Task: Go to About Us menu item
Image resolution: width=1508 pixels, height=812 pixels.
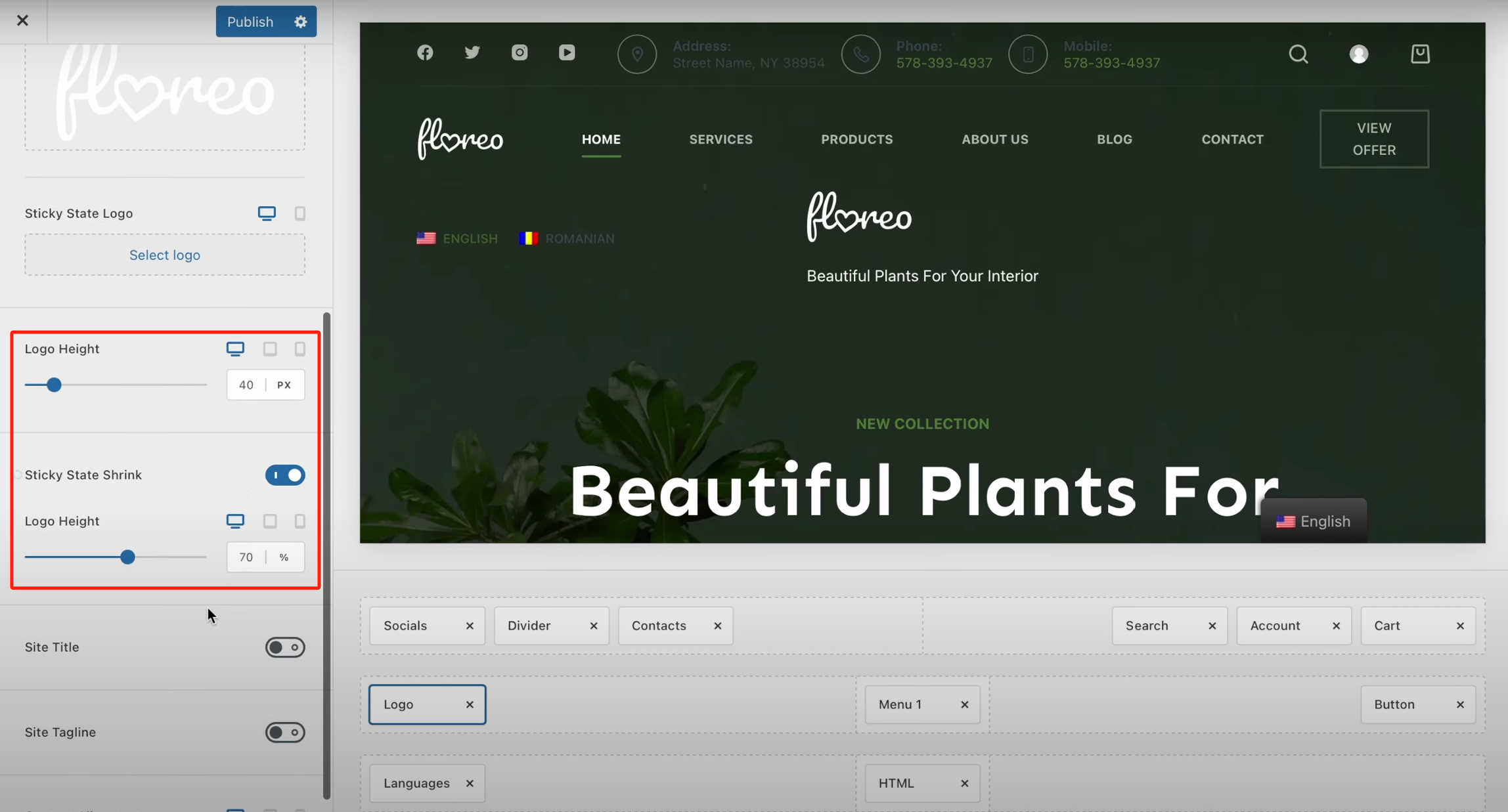Action: click(994, 139)
